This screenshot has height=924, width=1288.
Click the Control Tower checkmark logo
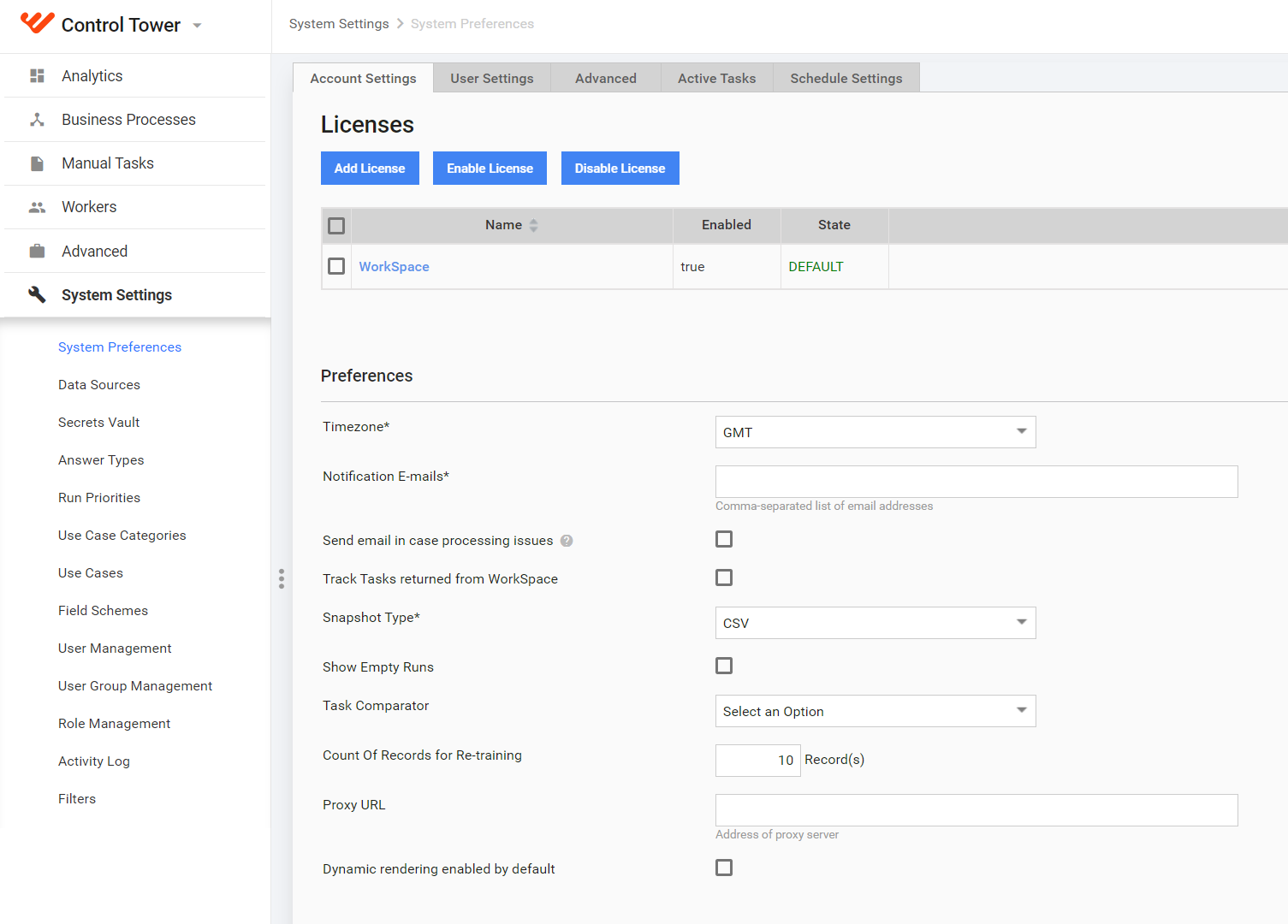coord(37,23)
